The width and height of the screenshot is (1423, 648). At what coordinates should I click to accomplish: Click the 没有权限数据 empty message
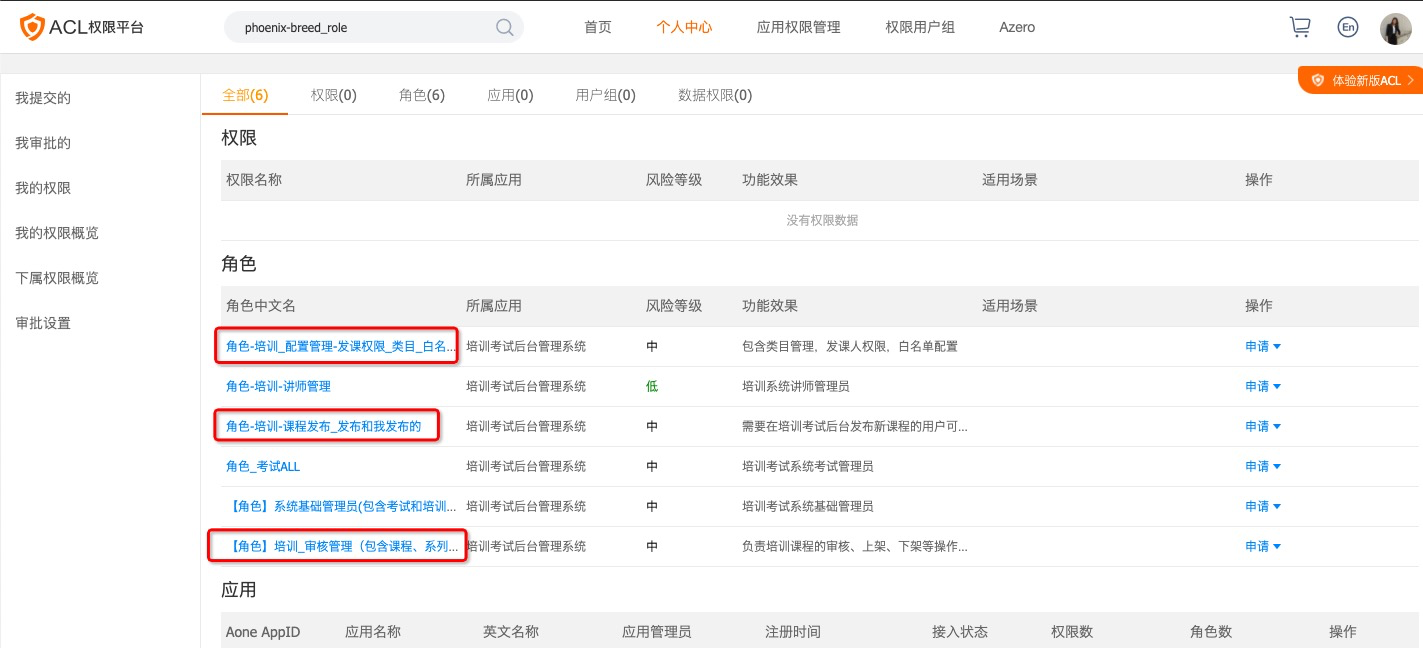tap(822, 220)
